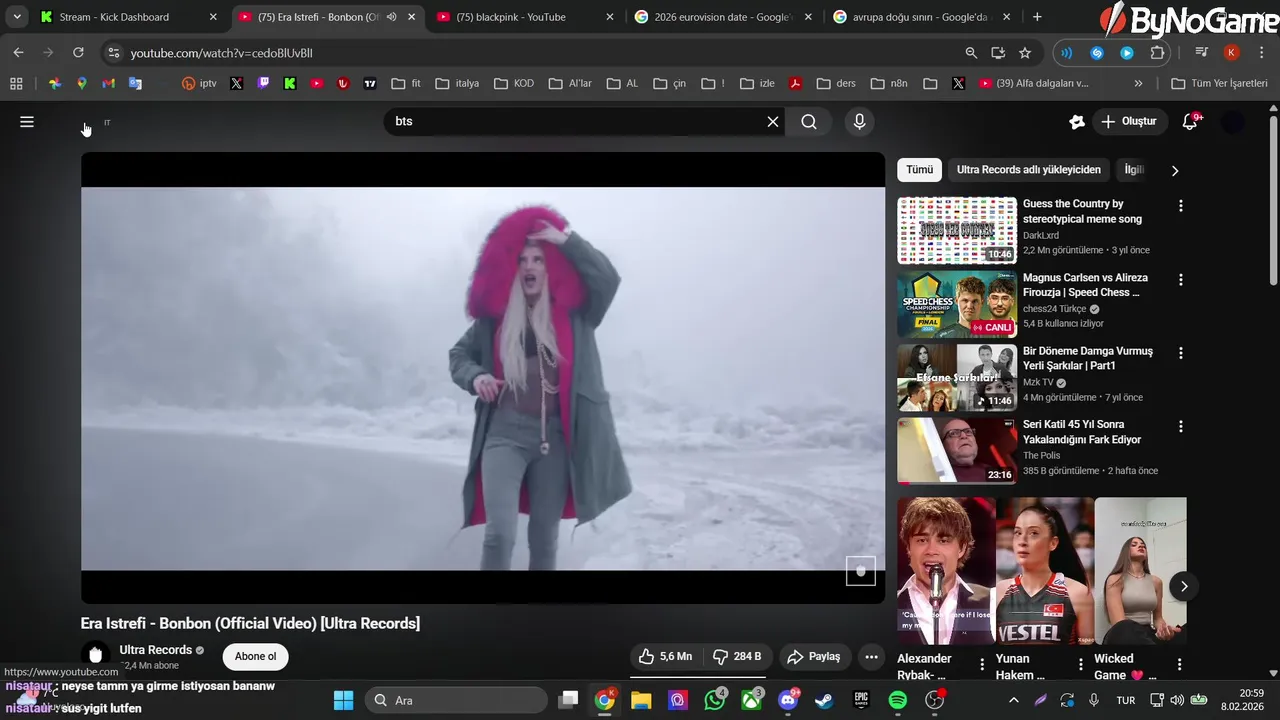Open Discord from the taskbar
The width and height of the screenshot is (1280, 720).
[788, 700]
